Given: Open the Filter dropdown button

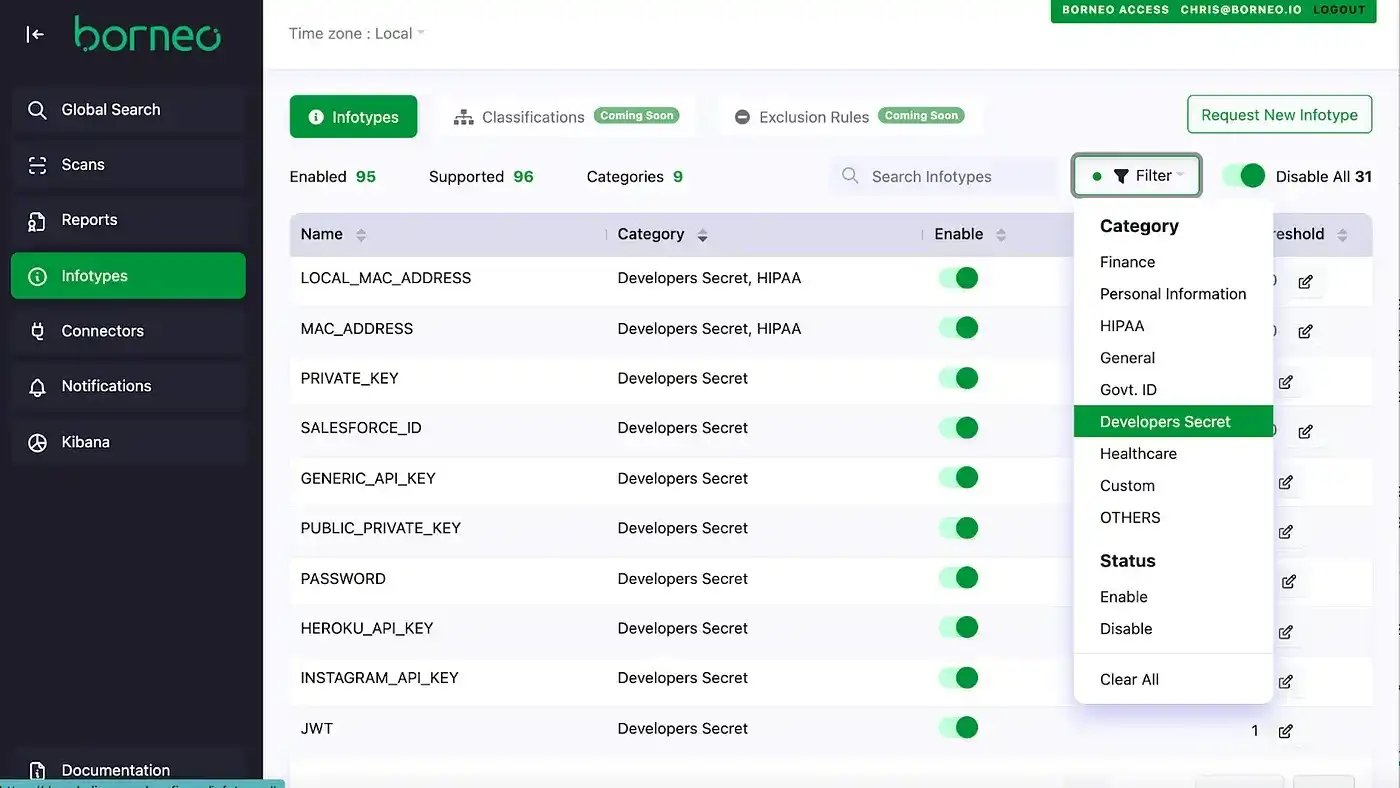Looking at the screenshot, I should [1137, 176].
